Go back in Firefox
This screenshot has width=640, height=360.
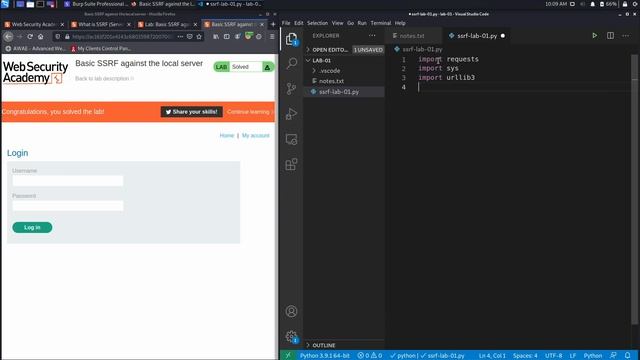(x=8, y=36)
